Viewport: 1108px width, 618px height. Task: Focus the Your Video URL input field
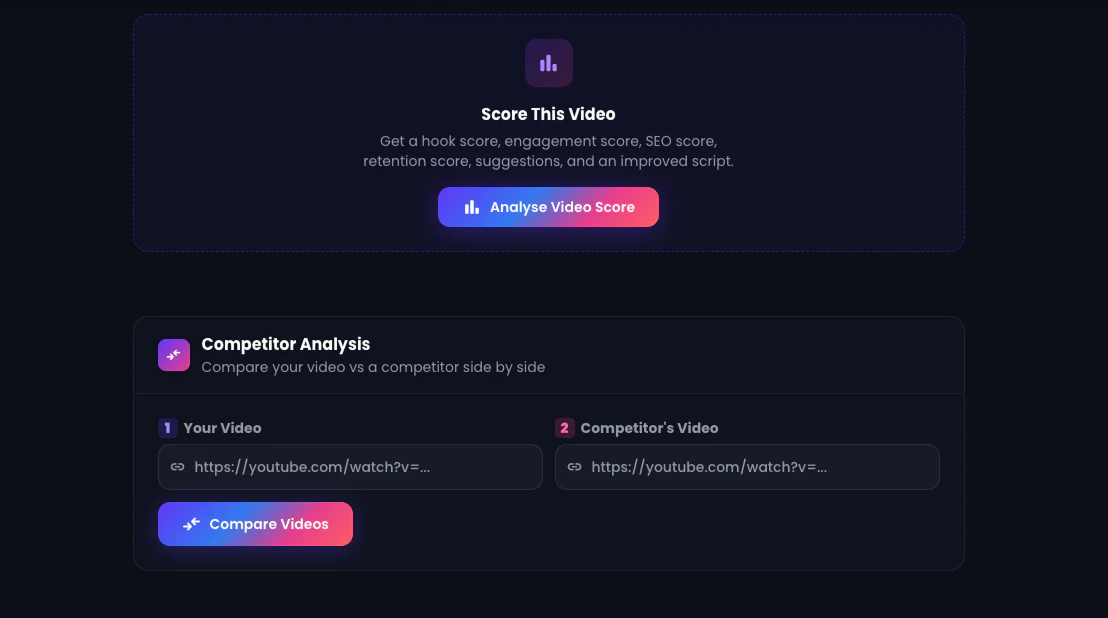point(350,467)
